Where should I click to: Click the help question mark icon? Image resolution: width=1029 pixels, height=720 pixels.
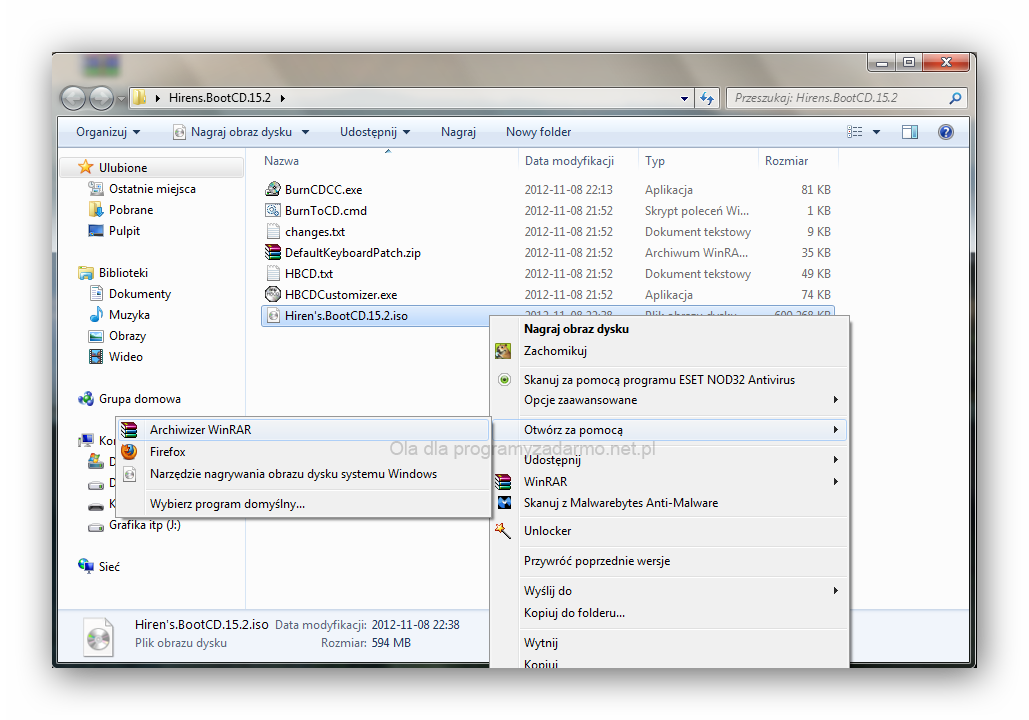click(x=946, y=132)
